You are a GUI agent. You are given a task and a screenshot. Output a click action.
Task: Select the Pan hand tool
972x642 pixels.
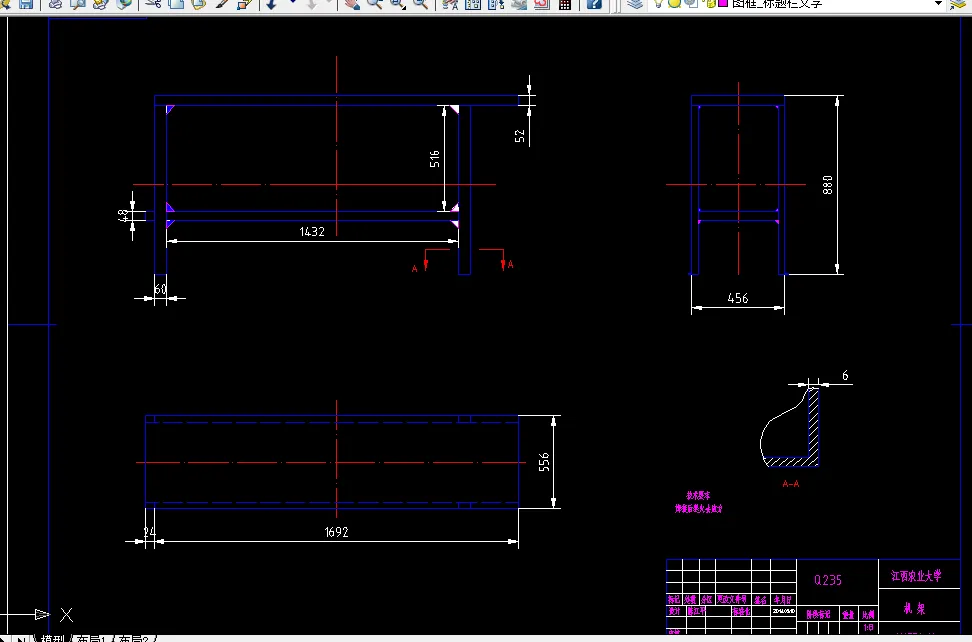pyautogui.click(x=352, y=4)
